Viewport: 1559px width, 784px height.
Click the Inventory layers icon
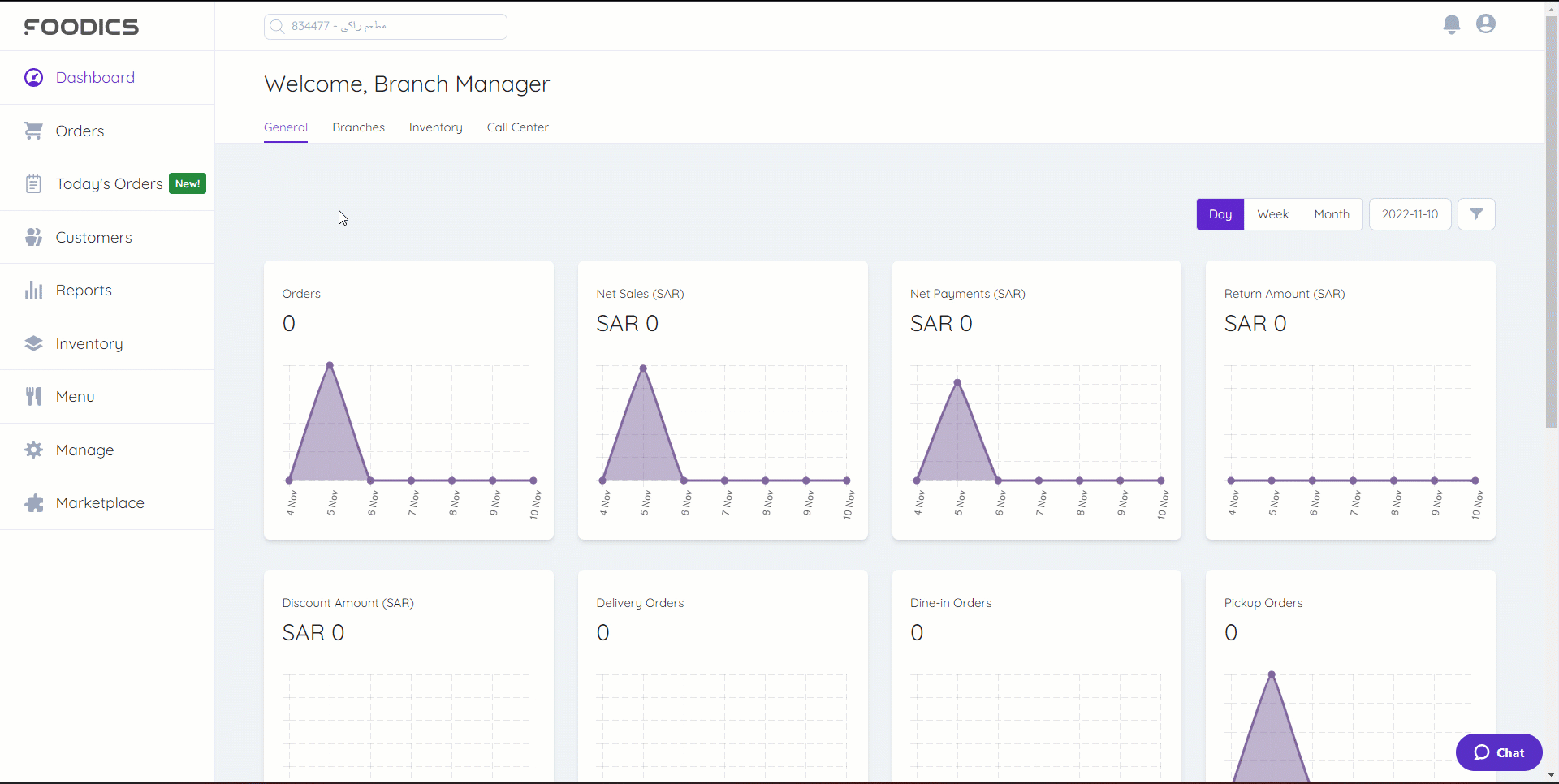[33, 343]
